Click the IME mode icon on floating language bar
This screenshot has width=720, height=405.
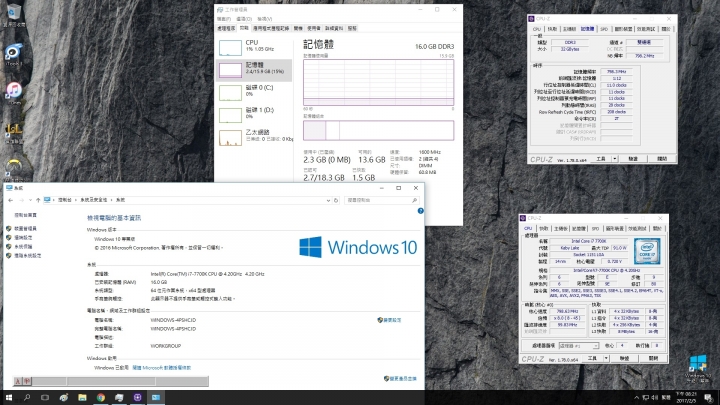click(27, 381)
